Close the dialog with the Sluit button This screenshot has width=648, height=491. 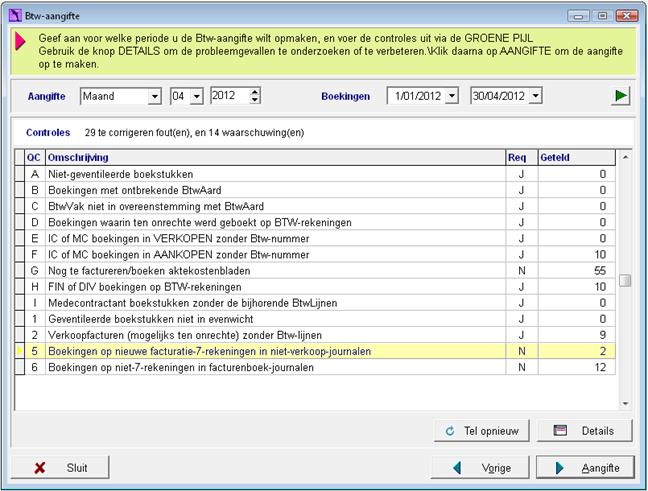[60, 467]
